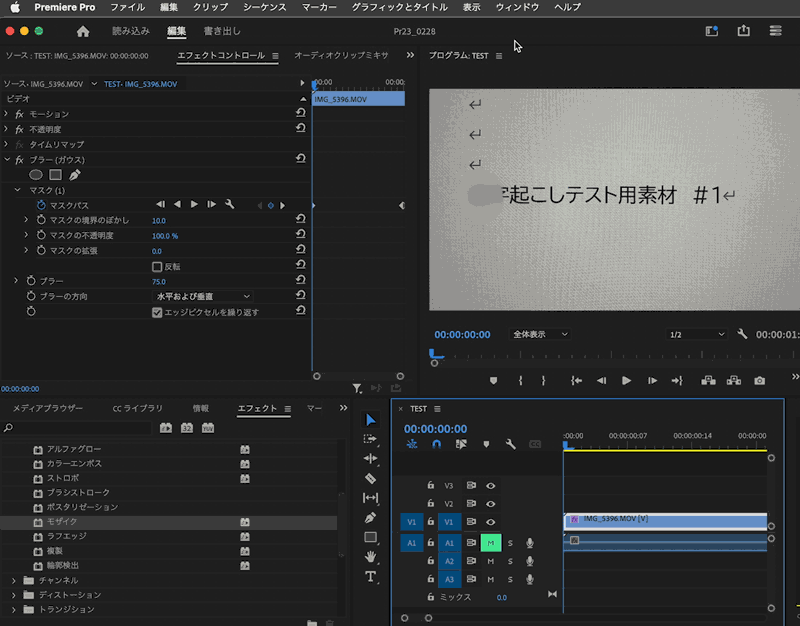Viewport: 800px width, 626px height.
Task: Toggle repeat edge pixels checkbox
Action: tap(157, 312)
